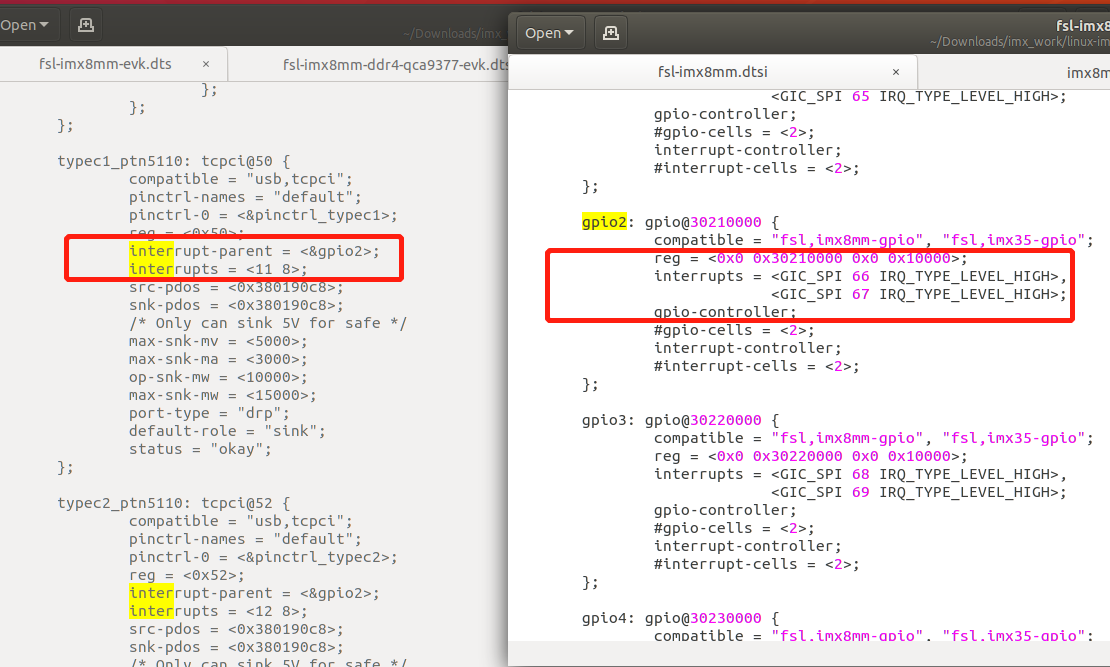Viewport: 1110px width, 667px height.
Task: Click max-snk-mw = <15000> line
Action: coord(222,395)
